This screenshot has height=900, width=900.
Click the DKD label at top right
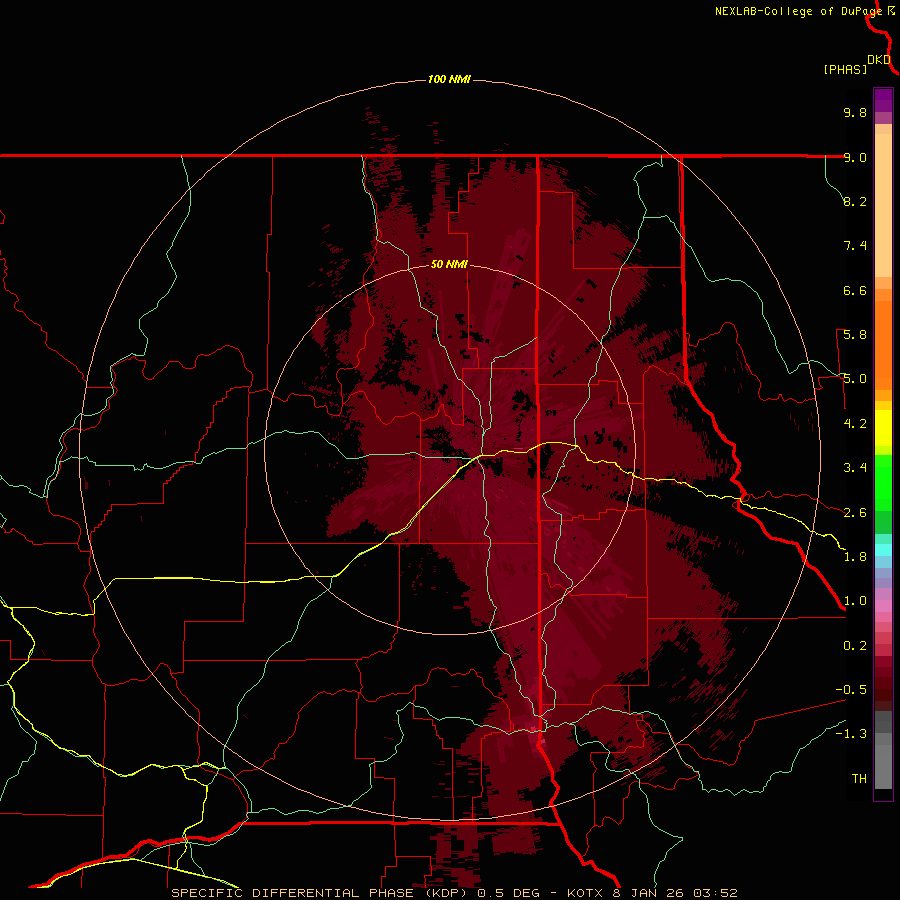point(879,60)
